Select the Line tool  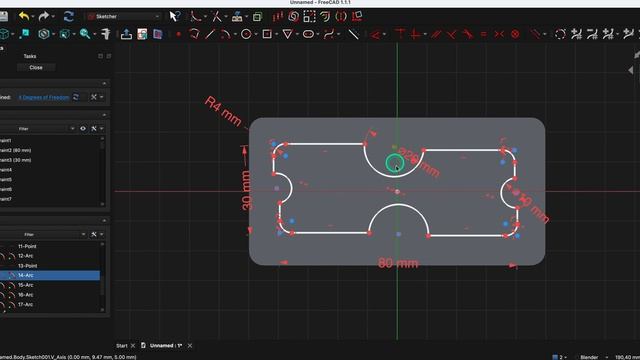click(210, 34)
